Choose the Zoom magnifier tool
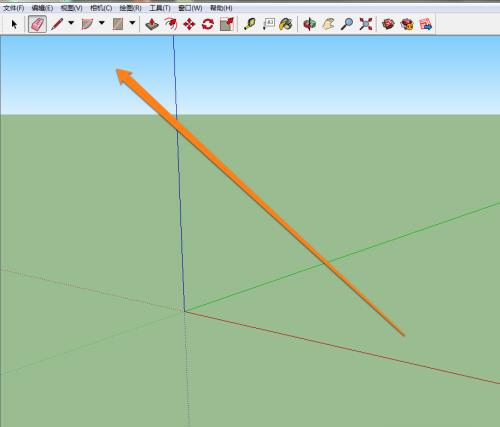Image resolution: width=500 pixels, height=427 pixels. (x=347, y=24)
